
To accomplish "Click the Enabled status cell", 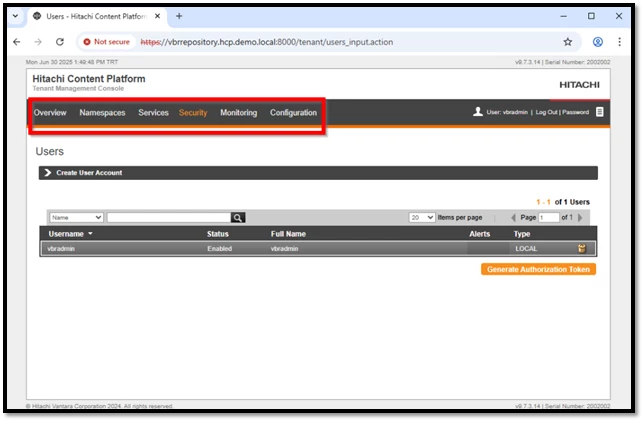I will point(220,249).
